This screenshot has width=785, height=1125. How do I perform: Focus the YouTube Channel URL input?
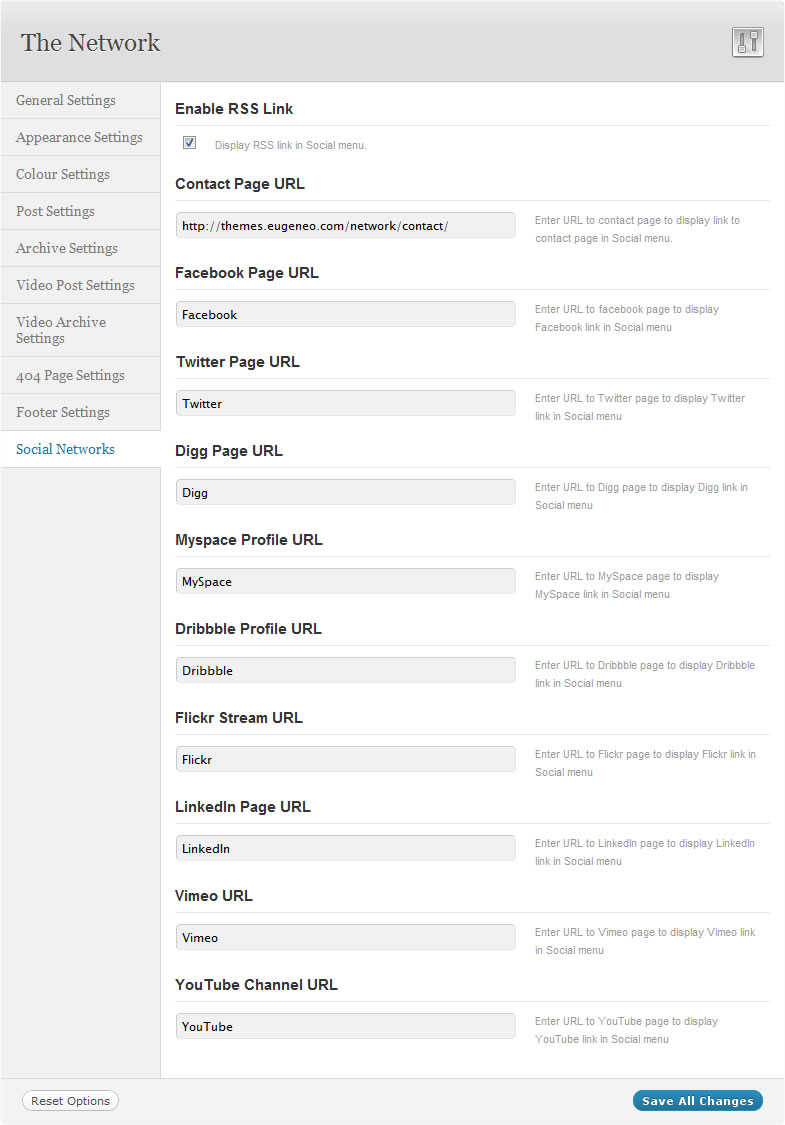point(345,1026)
